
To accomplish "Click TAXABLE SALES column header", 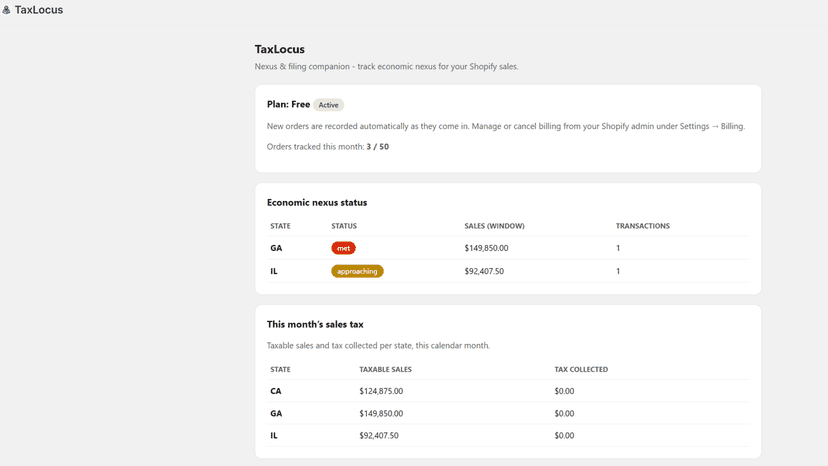I will [385, 370].
